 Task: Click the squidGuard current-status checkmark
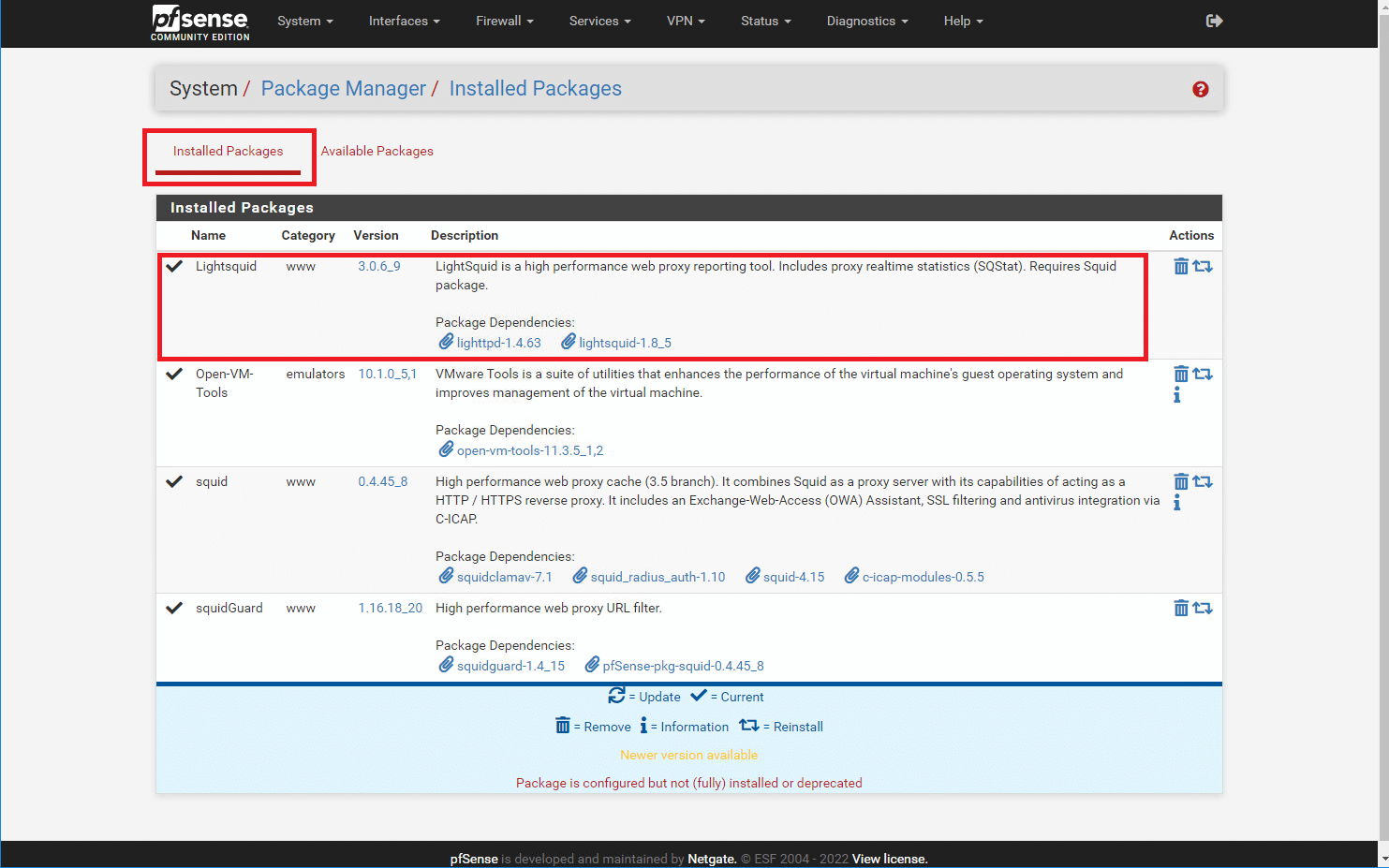[x=174, y=608]
